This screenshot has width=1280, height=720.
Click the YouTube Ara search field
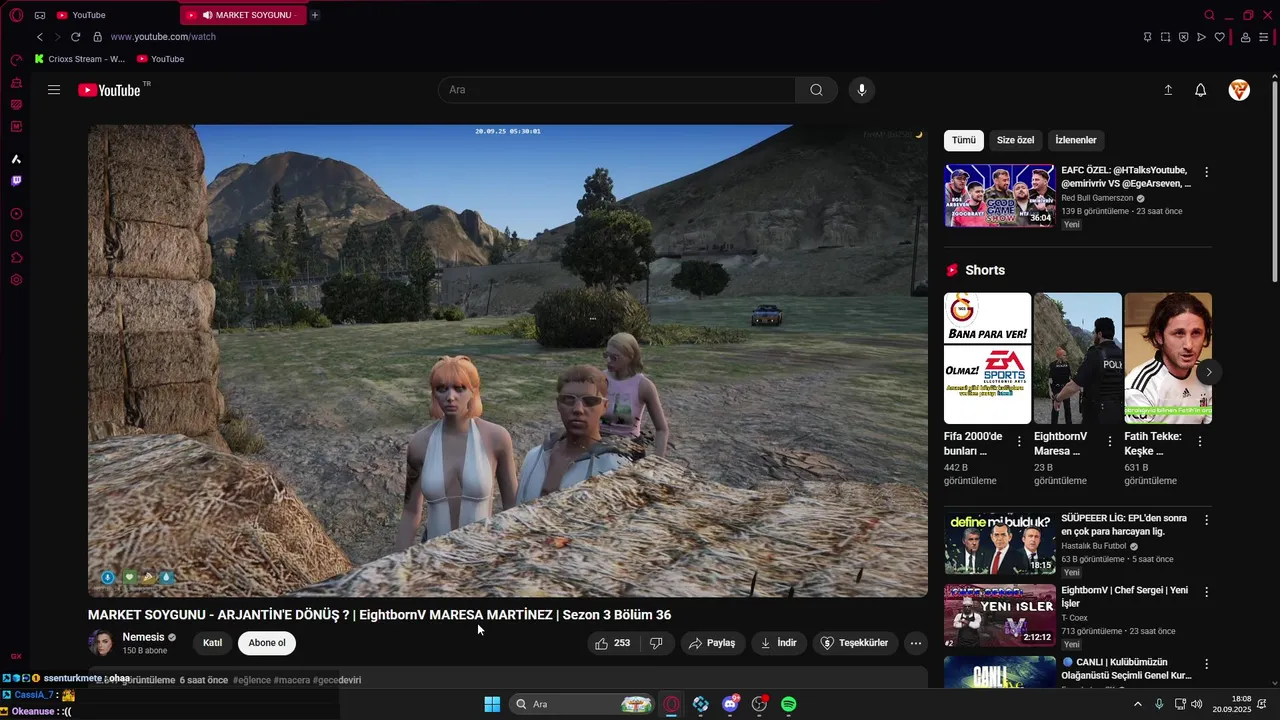617,90
